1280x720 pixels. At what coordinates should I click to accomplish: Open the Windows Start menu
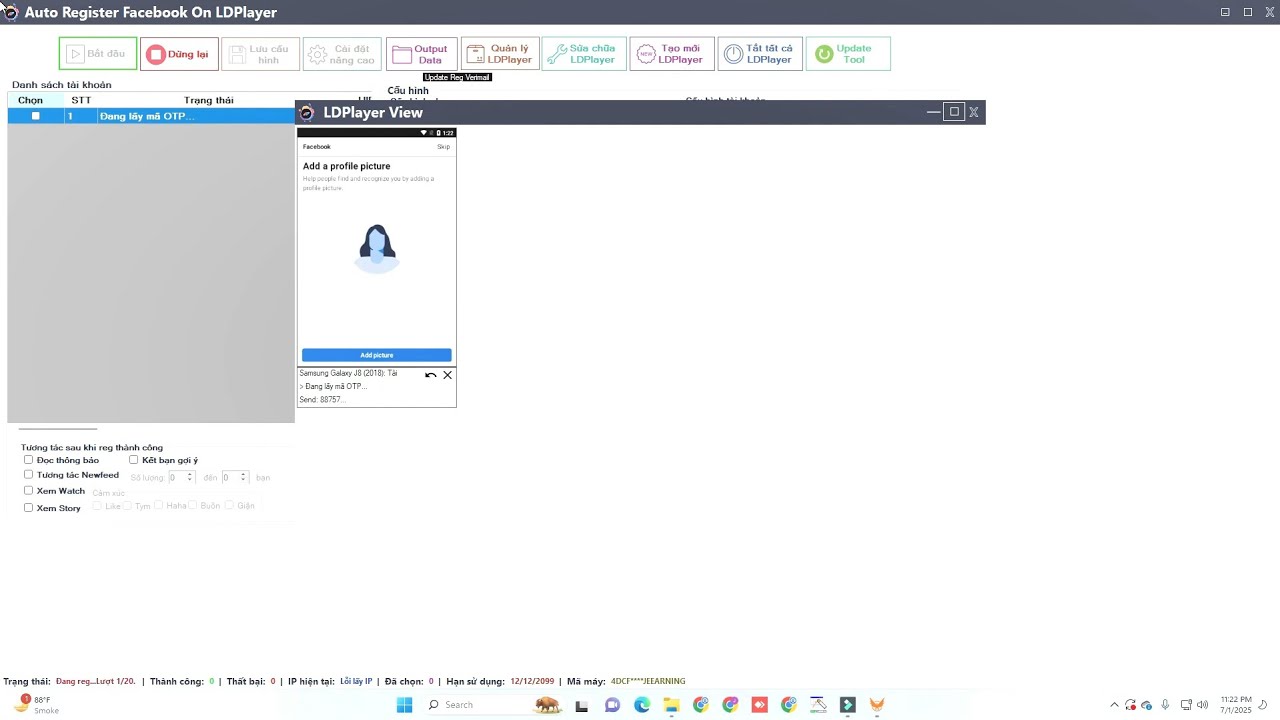(404, 705)
